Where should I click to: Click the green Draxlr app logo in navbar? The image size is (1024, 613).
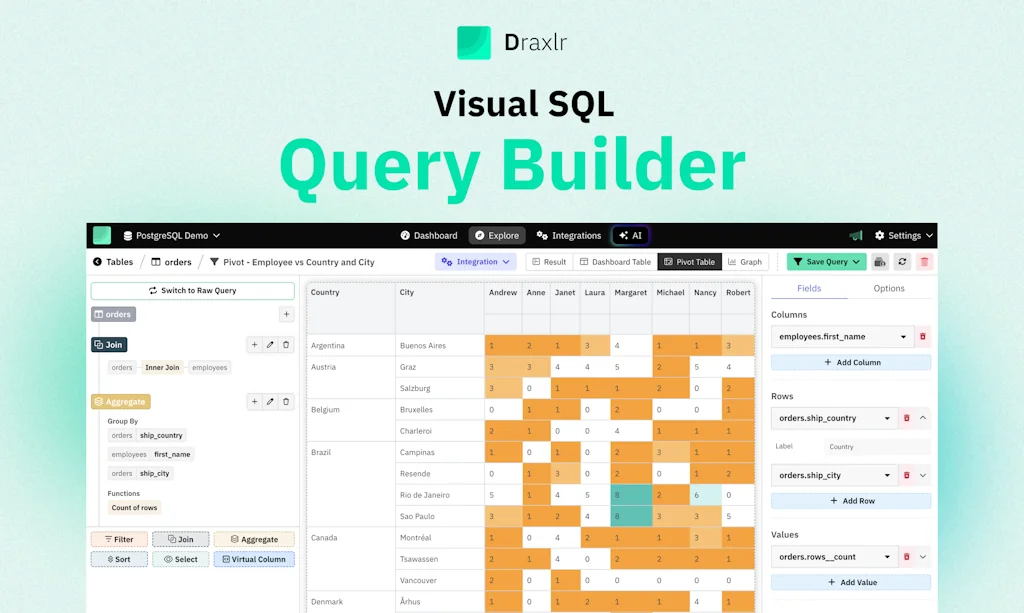pos(102,235)
